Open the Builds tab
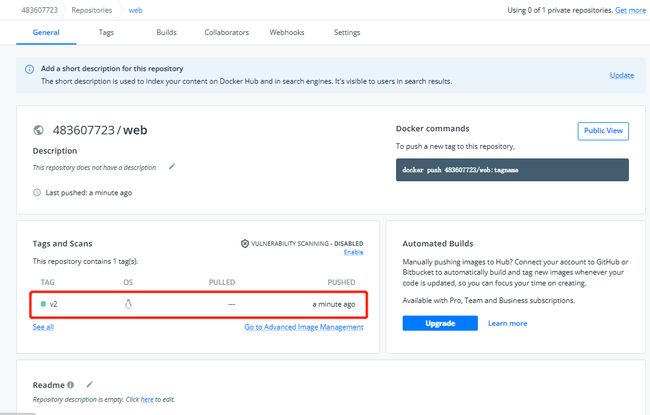The width and height of the screenshot is (650, 415). (166, 32)
